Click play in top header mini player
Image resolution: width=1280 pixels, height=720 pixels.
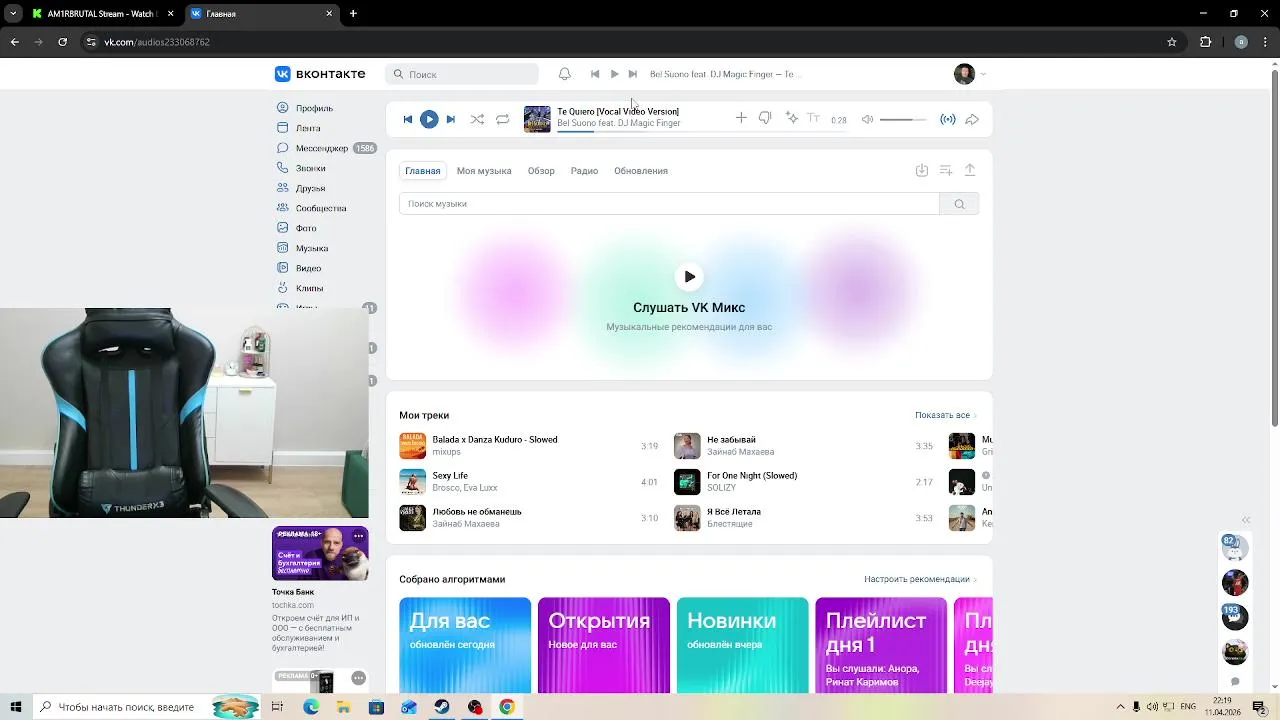pyautogui.click(x=614, y=74)
